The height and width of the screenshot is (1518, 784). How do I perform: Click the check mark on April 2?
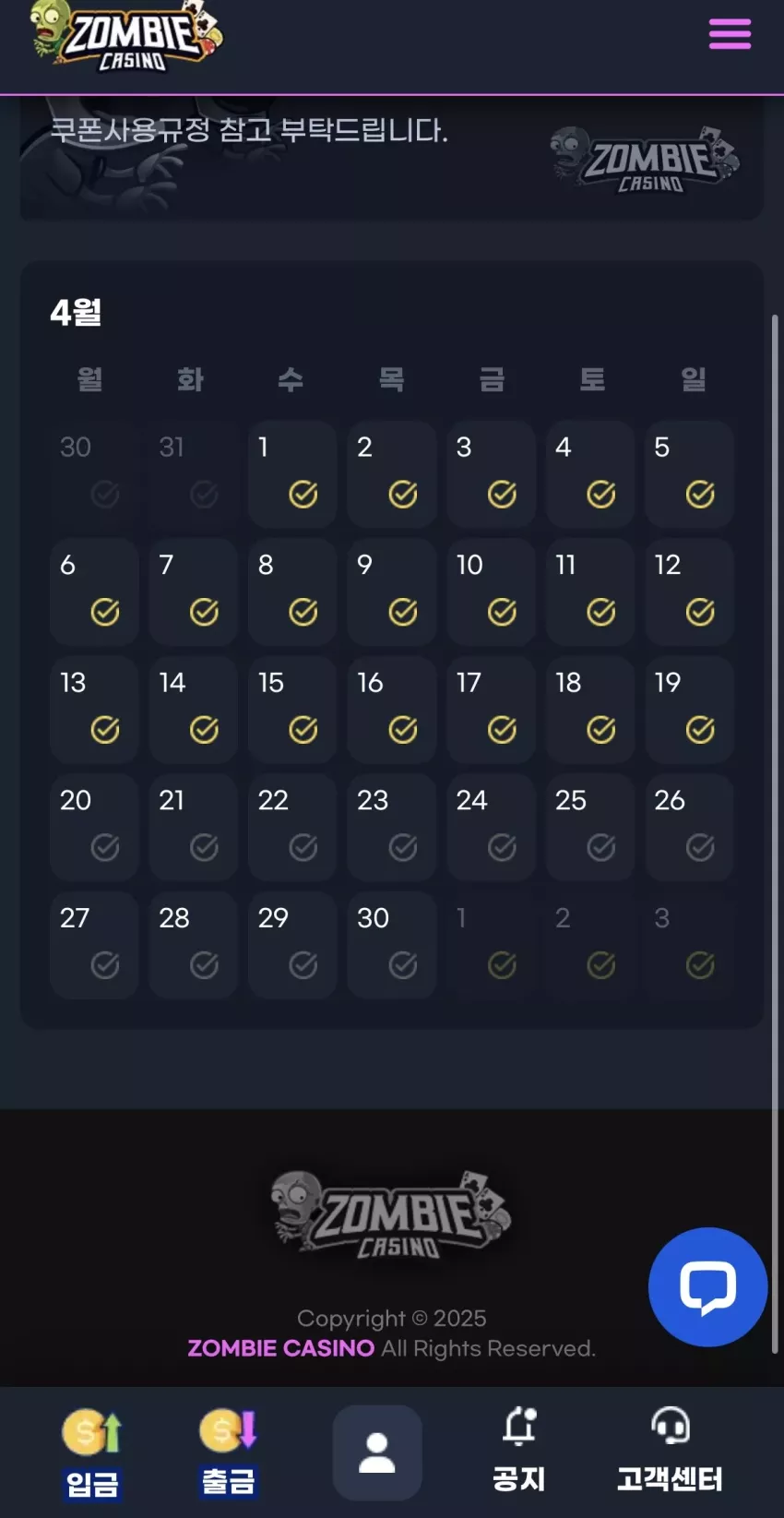(x=403, y=495)
